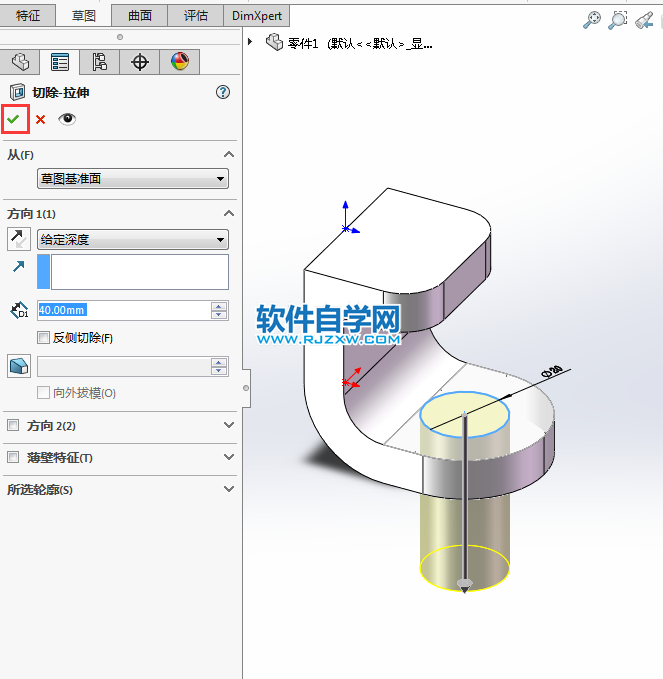This screenshot has height=679, width=663.
Task: Switch to the 草图 tab
Action: pos(84,16)
